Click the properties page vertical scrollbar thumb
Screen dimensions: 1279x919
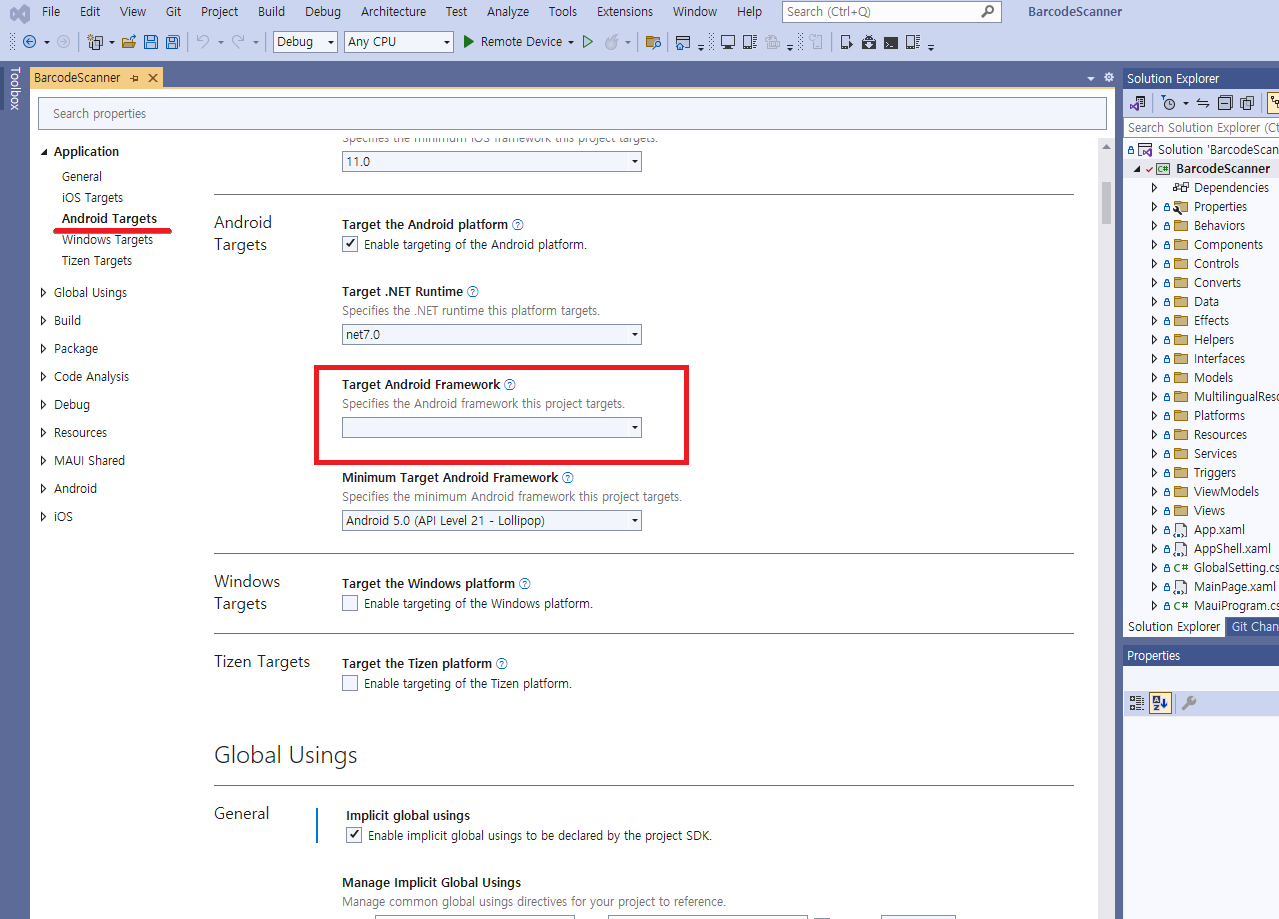(1106, 202)
